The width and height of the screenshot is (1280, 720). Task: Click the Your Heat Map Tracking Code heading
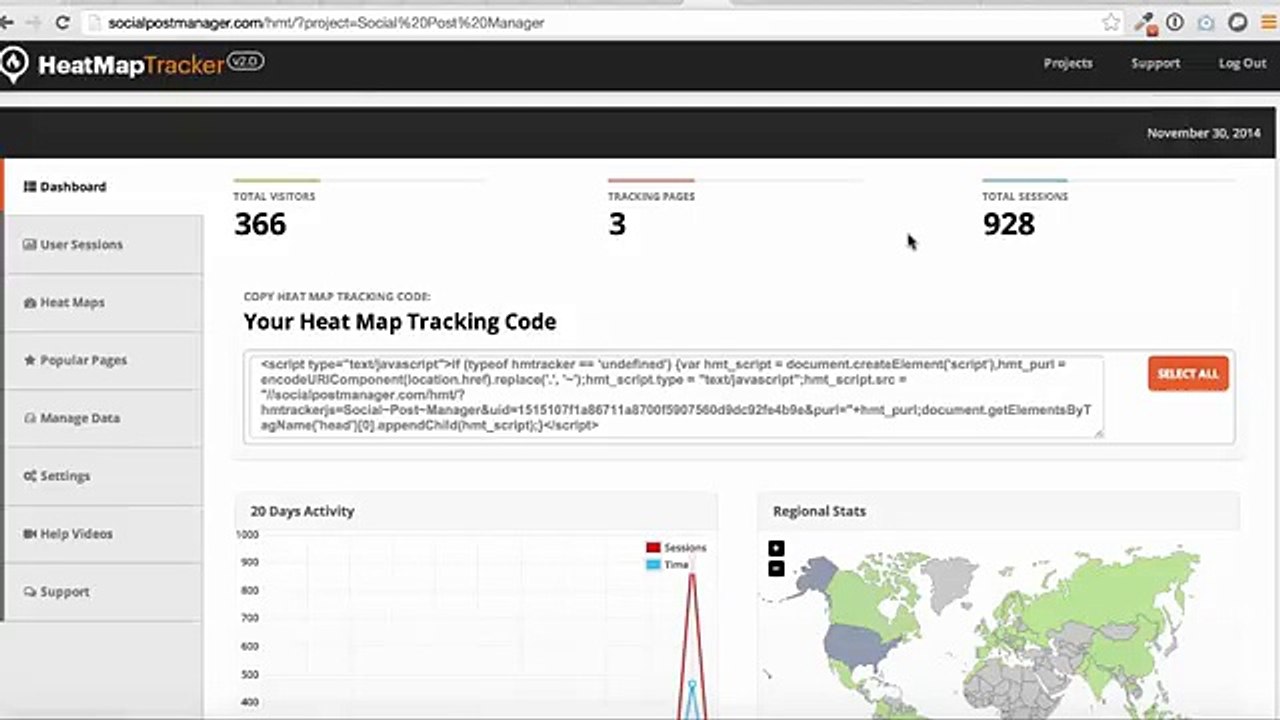[x=400, y=322]
